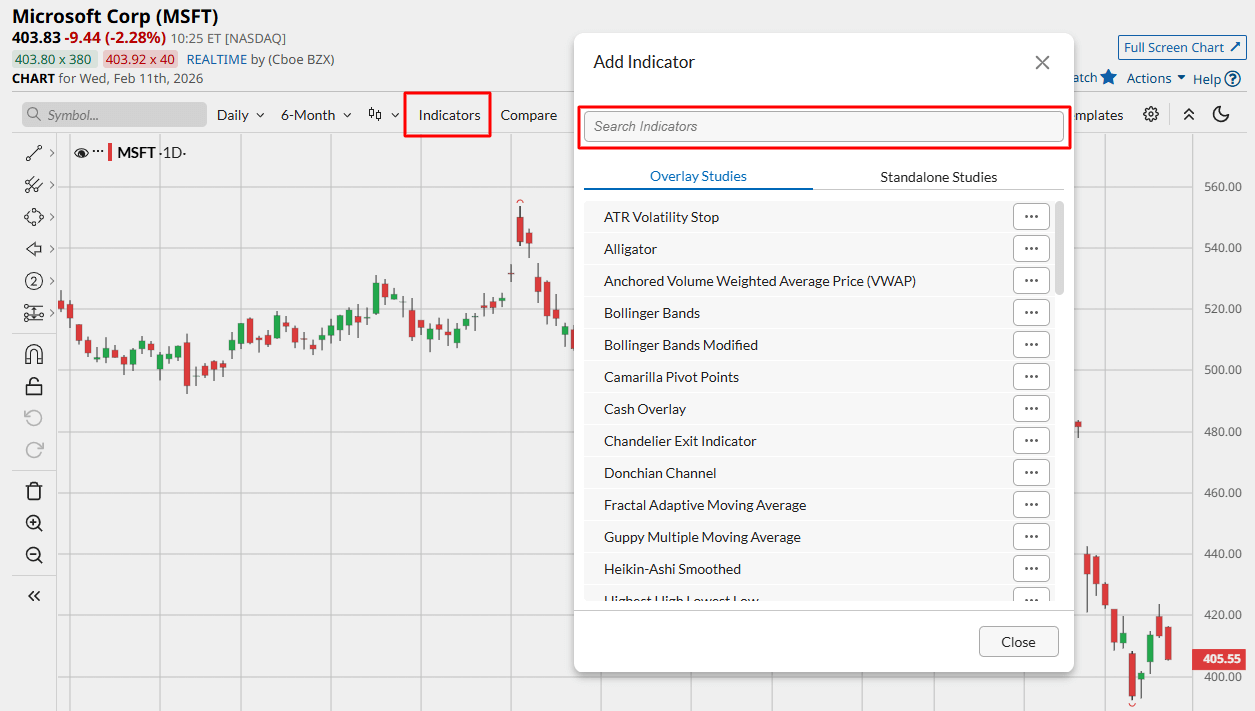Unlock drawings using the padlock icon
Screen dimensions: 1255x711
[x=33, y=385]
